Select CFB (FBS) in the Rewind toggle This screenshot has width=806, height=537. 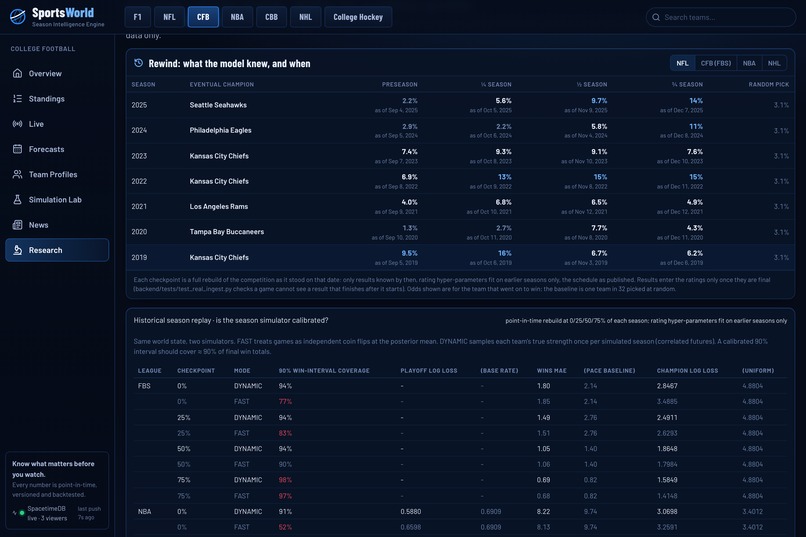(716, 63)
